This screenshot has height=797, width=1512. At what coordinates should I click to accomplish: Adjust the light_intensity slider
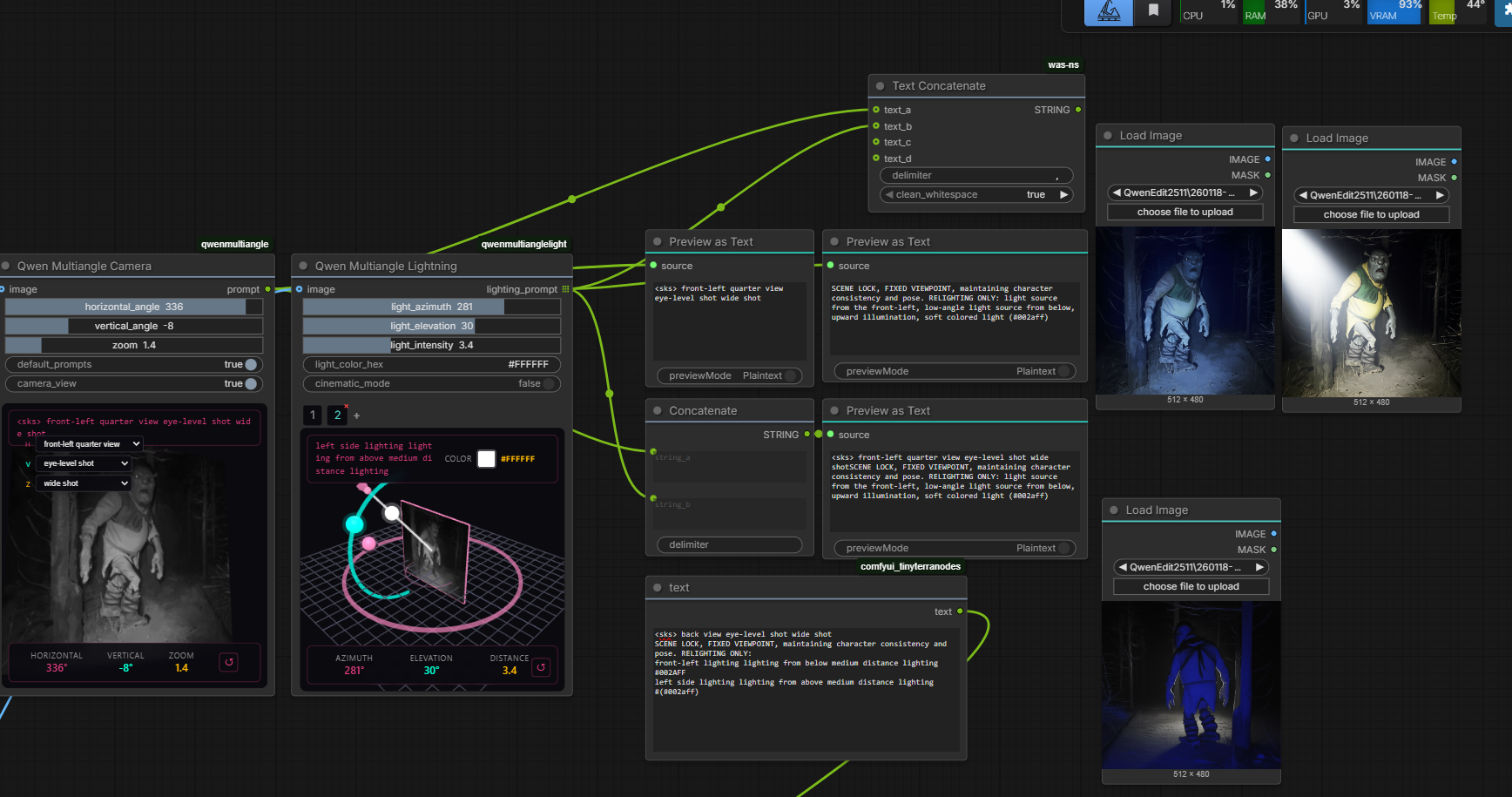click(x=432, y=345)
